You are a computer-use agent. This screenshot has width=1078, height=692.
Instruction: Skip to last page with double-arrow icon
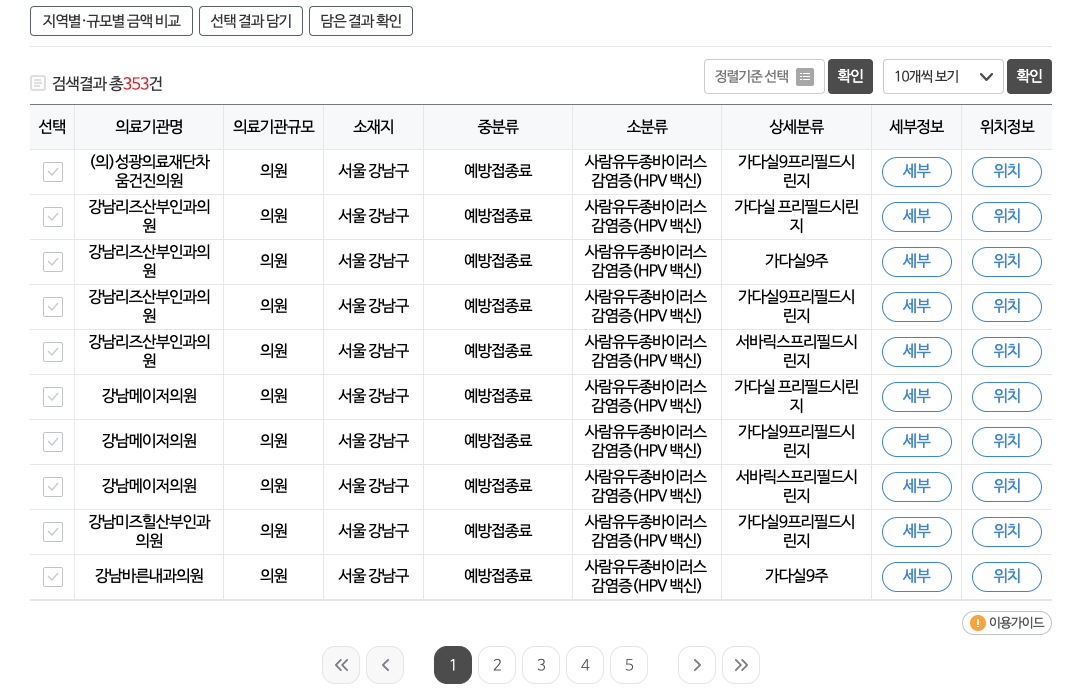tap(740, 664)
